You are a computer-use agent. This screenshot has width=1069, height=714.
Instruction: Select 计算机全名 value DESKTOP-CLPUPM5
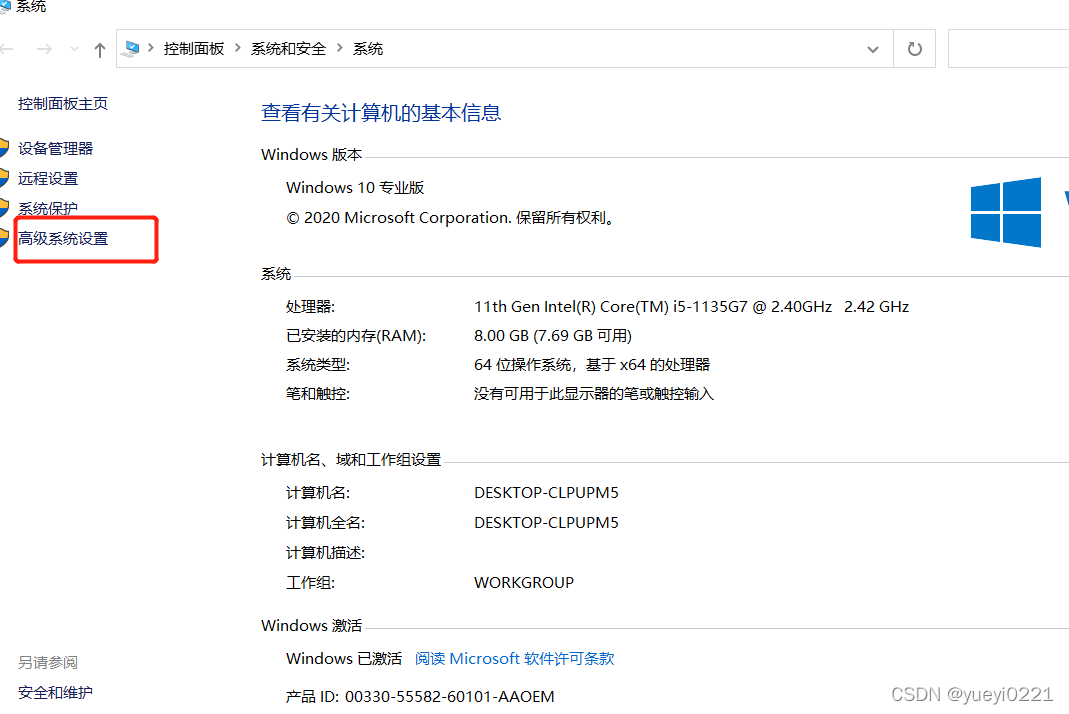pos(546,522)
